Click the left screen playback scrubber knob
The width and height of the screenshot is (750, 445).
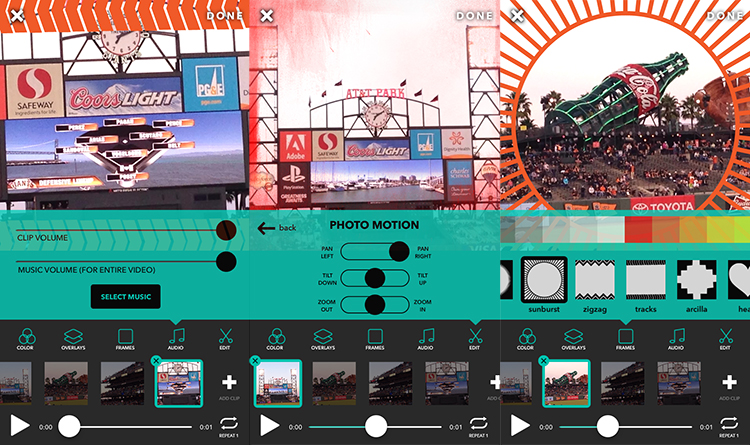click(x=69, y=426)
